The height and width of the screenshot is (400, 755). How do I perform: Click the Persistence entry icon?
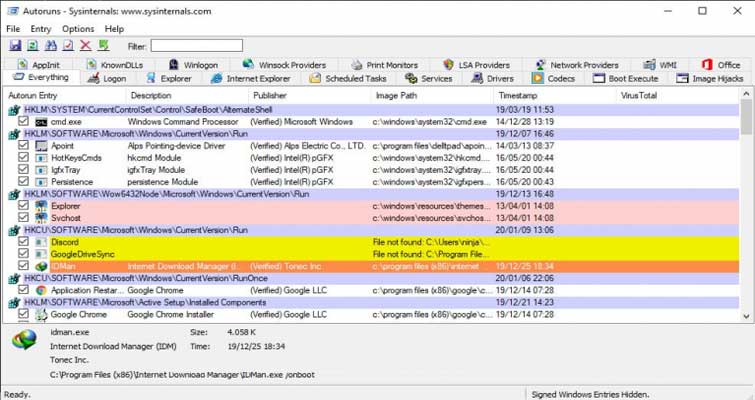click(41, 182)
